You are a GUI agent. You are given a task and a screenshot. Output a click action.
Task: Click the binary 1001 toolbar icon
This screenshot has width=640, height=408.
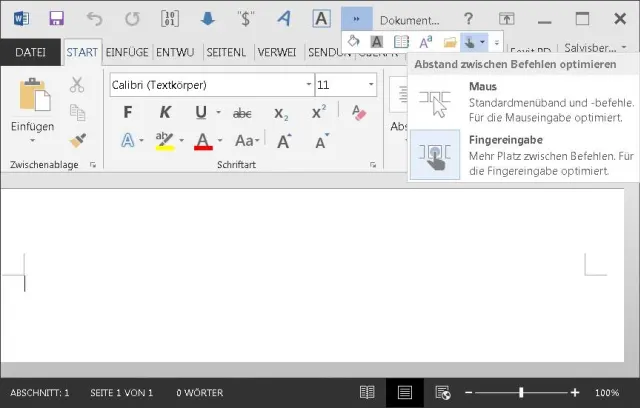(170, 19)
